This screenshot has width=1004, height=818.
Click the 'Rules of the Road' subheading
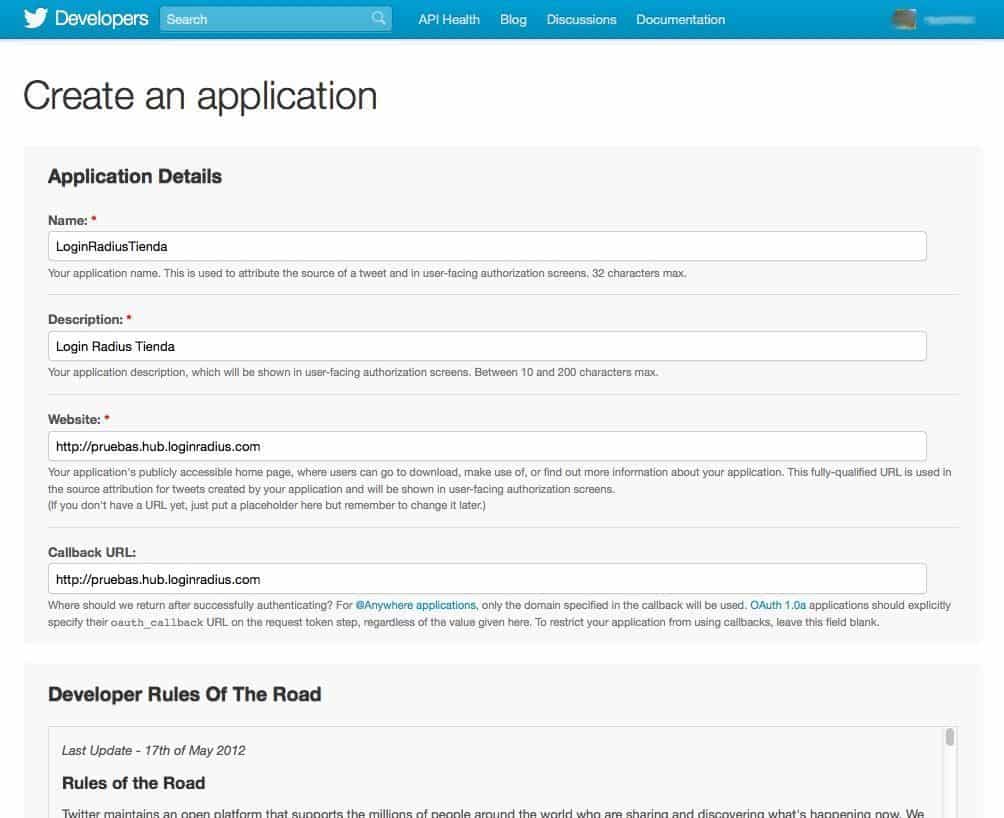(x=134, y=783)
